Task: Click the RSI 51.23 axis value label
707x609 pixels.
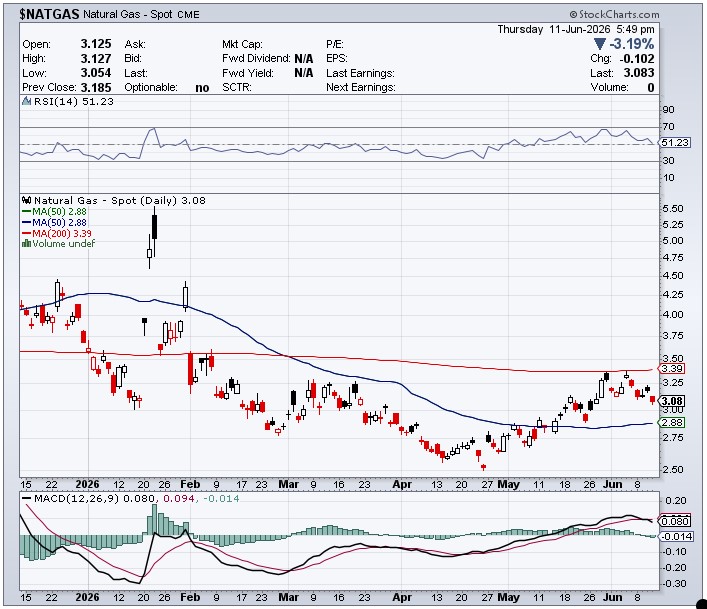Action: pos(675,142)
